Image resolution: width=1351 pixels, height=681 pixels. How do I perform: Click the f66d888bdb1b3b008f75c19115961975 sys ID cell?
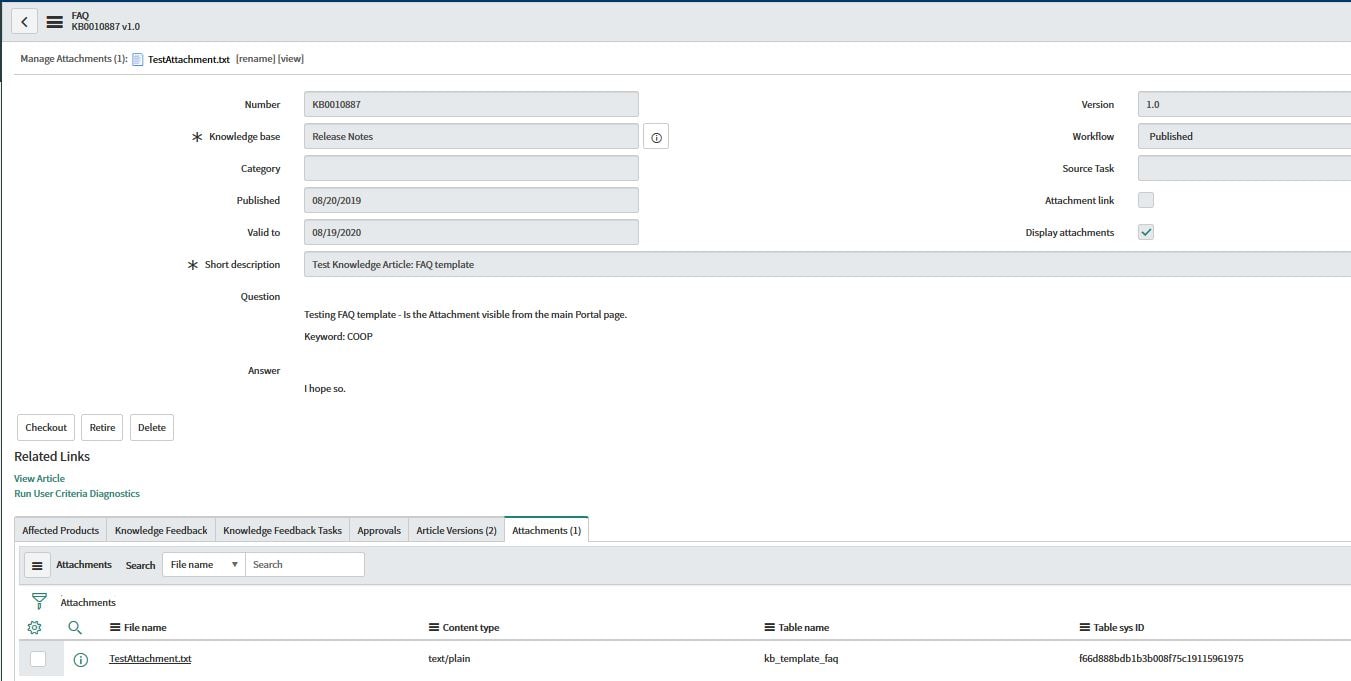pyautogui.click(x=1161, y=659)
